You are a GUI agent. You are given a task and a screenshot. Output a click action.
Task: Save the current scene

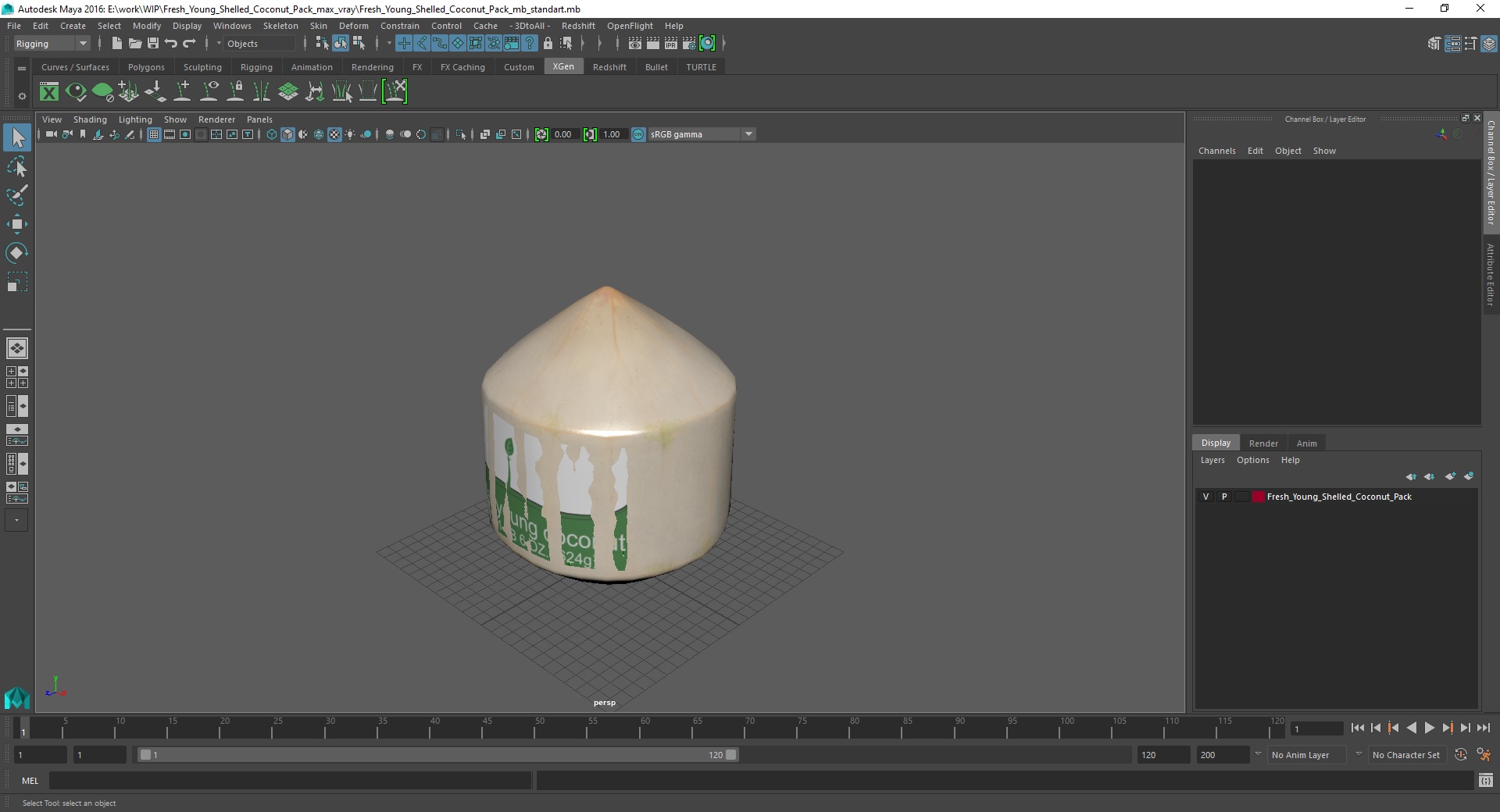pyautogui.click(x=153, y=44)
